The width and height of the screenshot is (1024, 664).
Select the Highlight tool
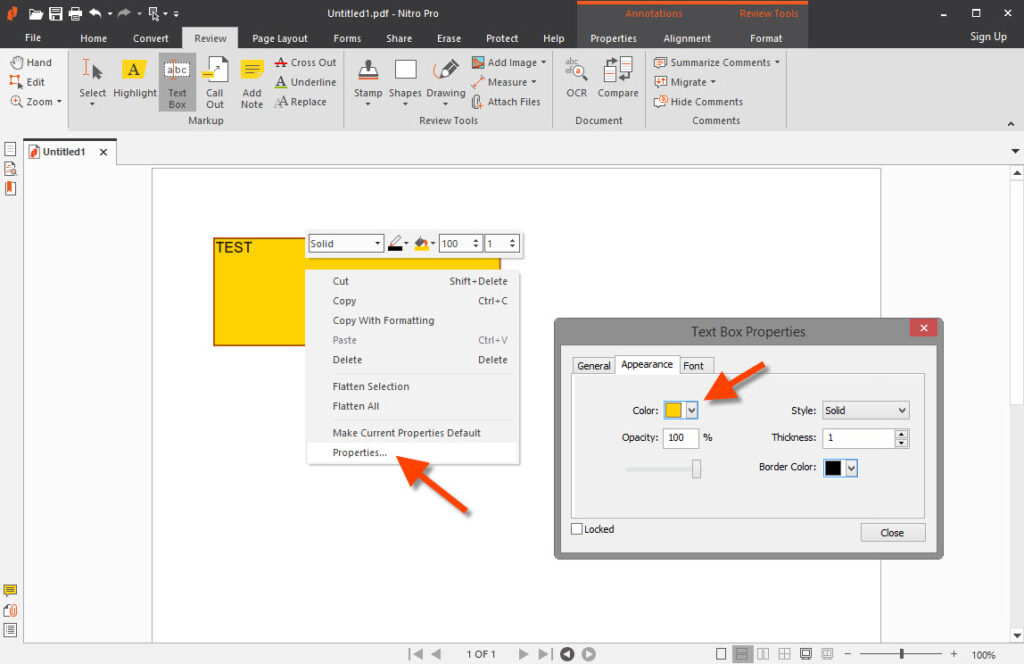pos(134,80)
